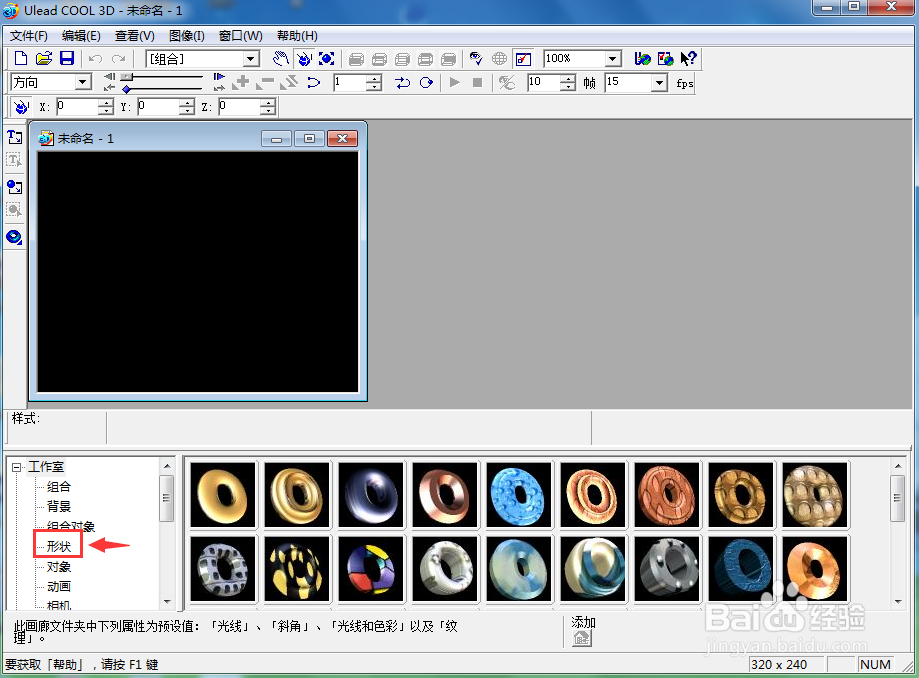Pick the yellow-spotted black torus thumbnail
Viewport: 919px width, 678px height.
coord(297,569)
